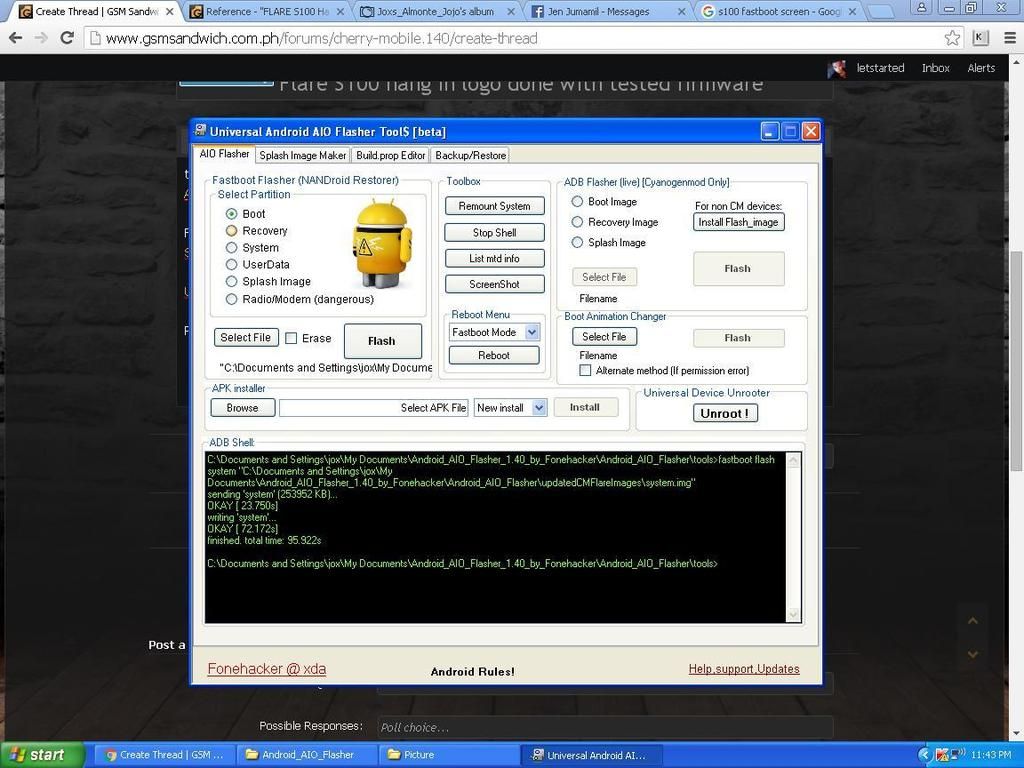Open the Android_AIO_Flasher folder in the taskbar
Screen dimensions: 1024x768
coord(299,755)
